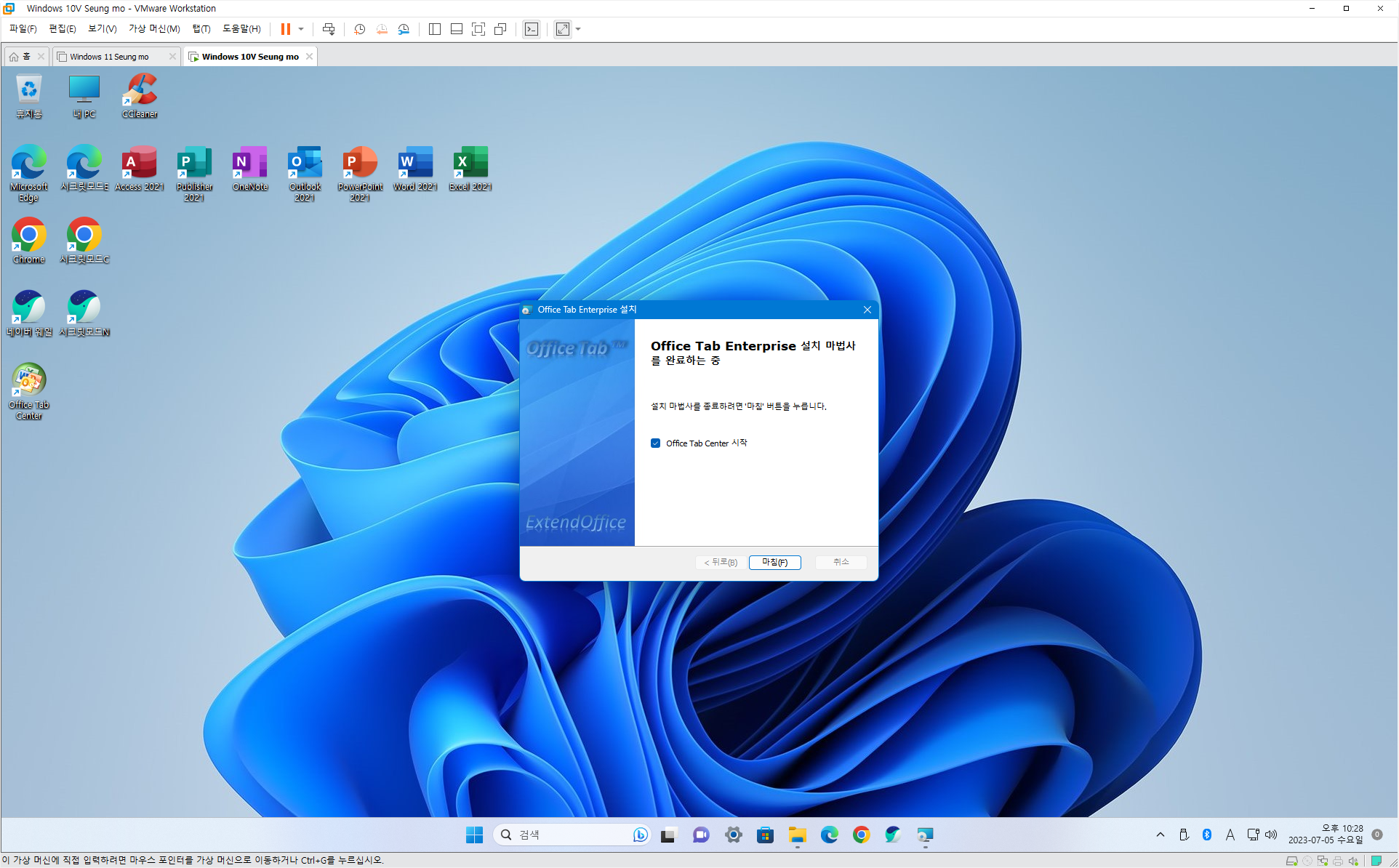Send Ctrl+Alt+Del to the VM

[x=329, y=29]
